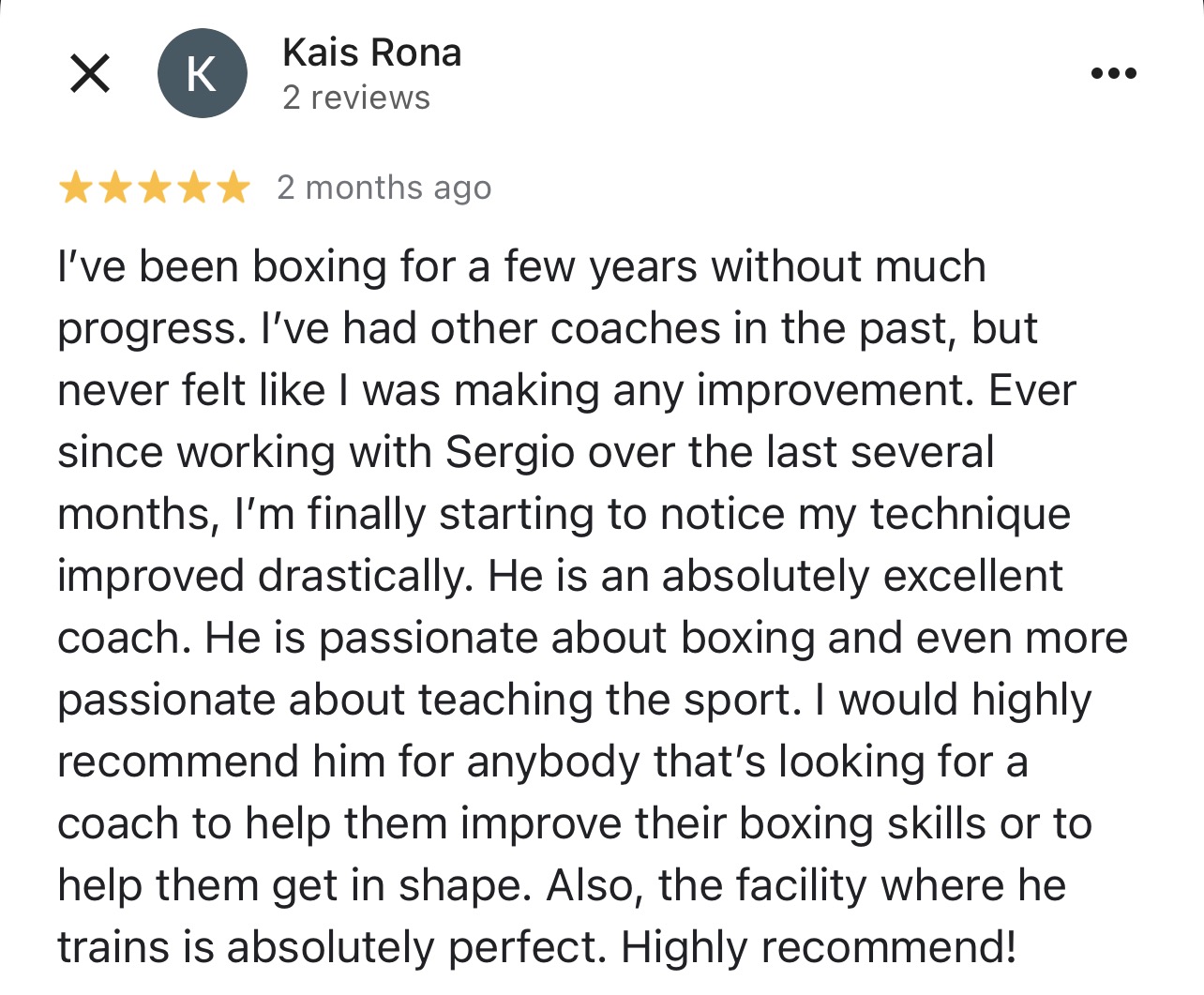The image size is (1204, 995).
Task: Click the second star in the rating
Action: click(x=114, y=188)
